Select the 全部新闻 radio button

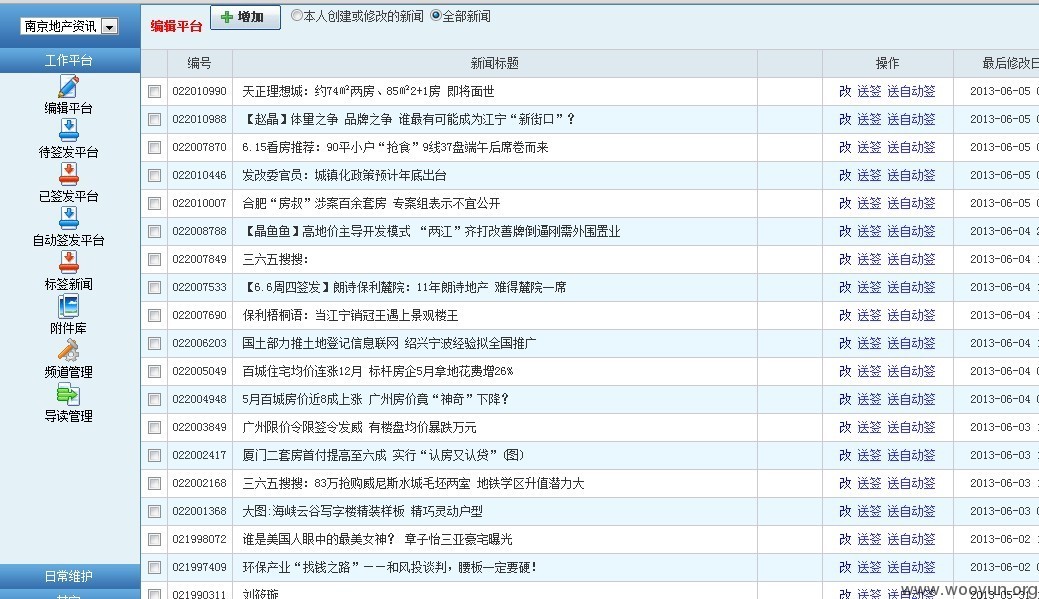pos(436,16)
